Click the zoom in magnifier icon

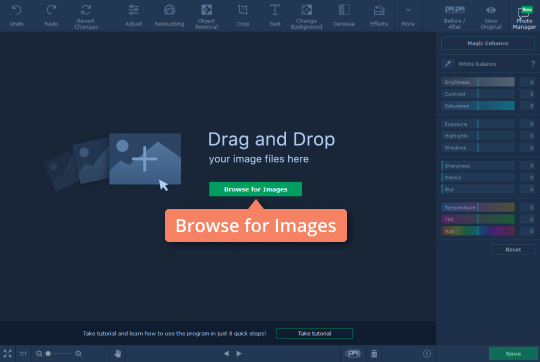point(78,353)
